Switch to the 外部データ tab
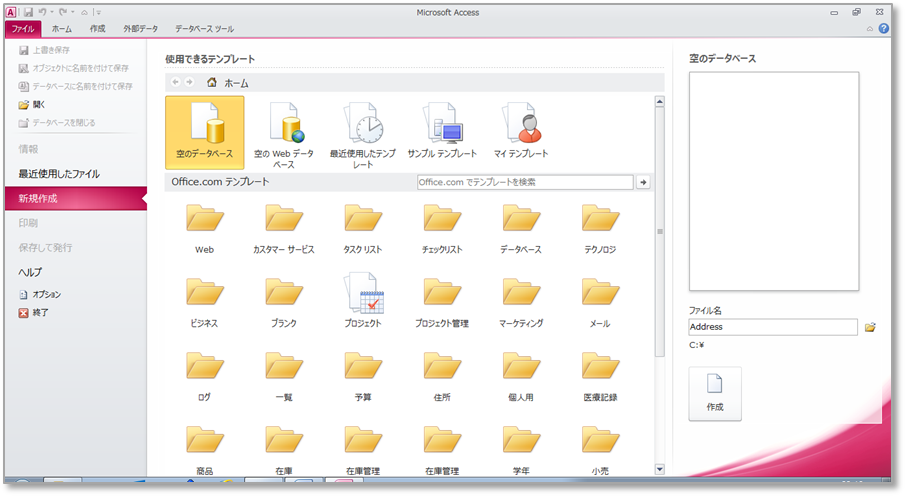Screen dimensions: 905x496 [x=140, y=28]
